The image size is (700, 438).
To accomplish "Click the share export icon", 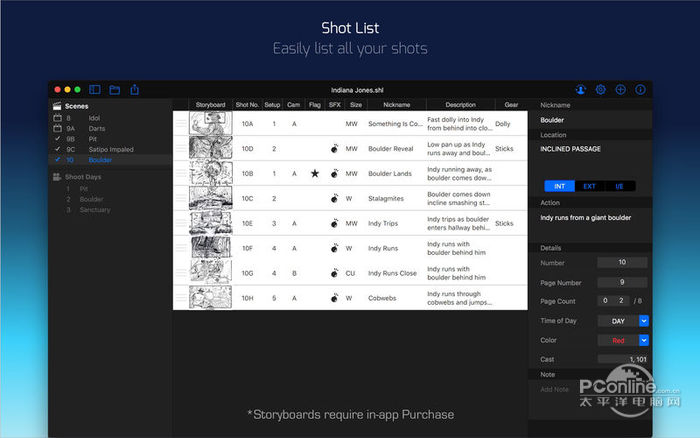I will pos(134,90).
